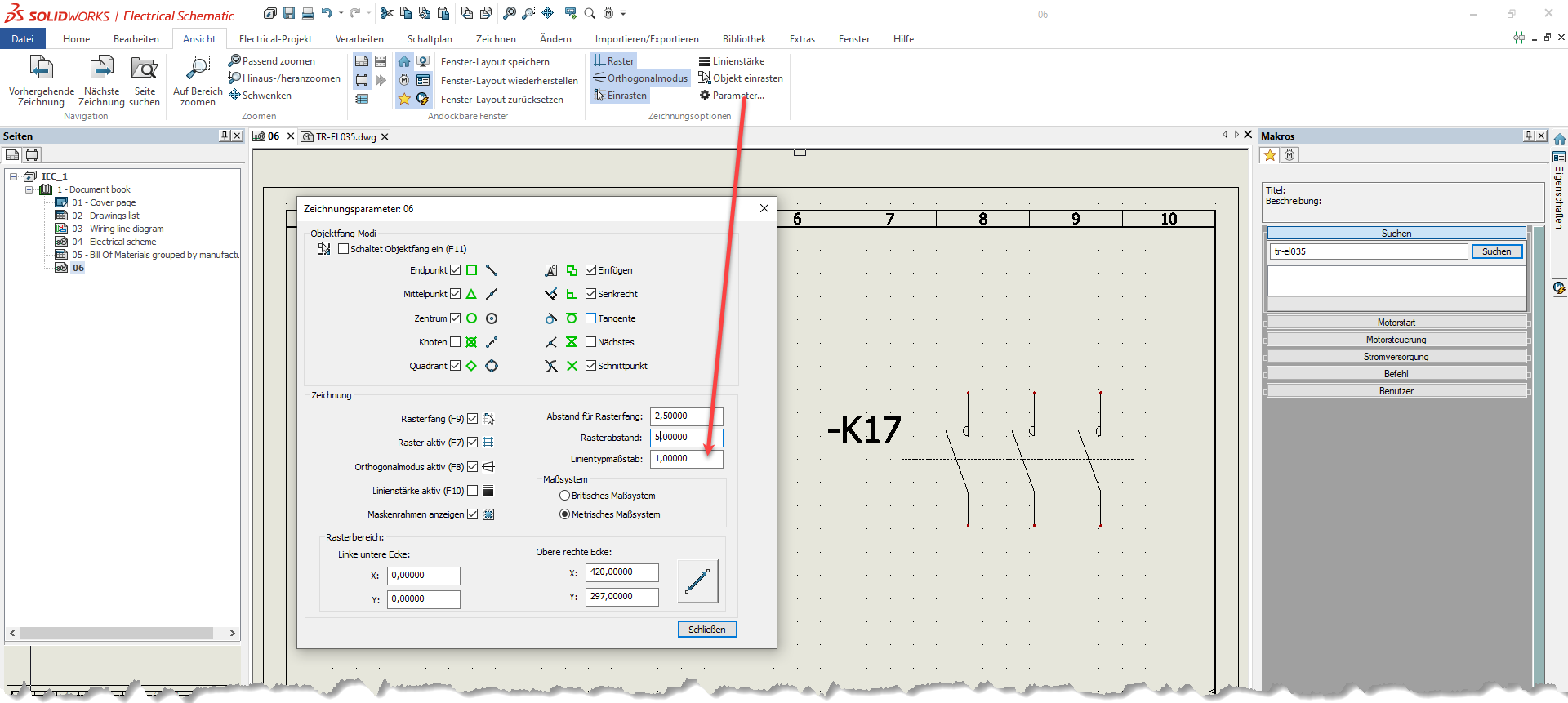Click the Passend zoomen tool

[x=272, y=61]
